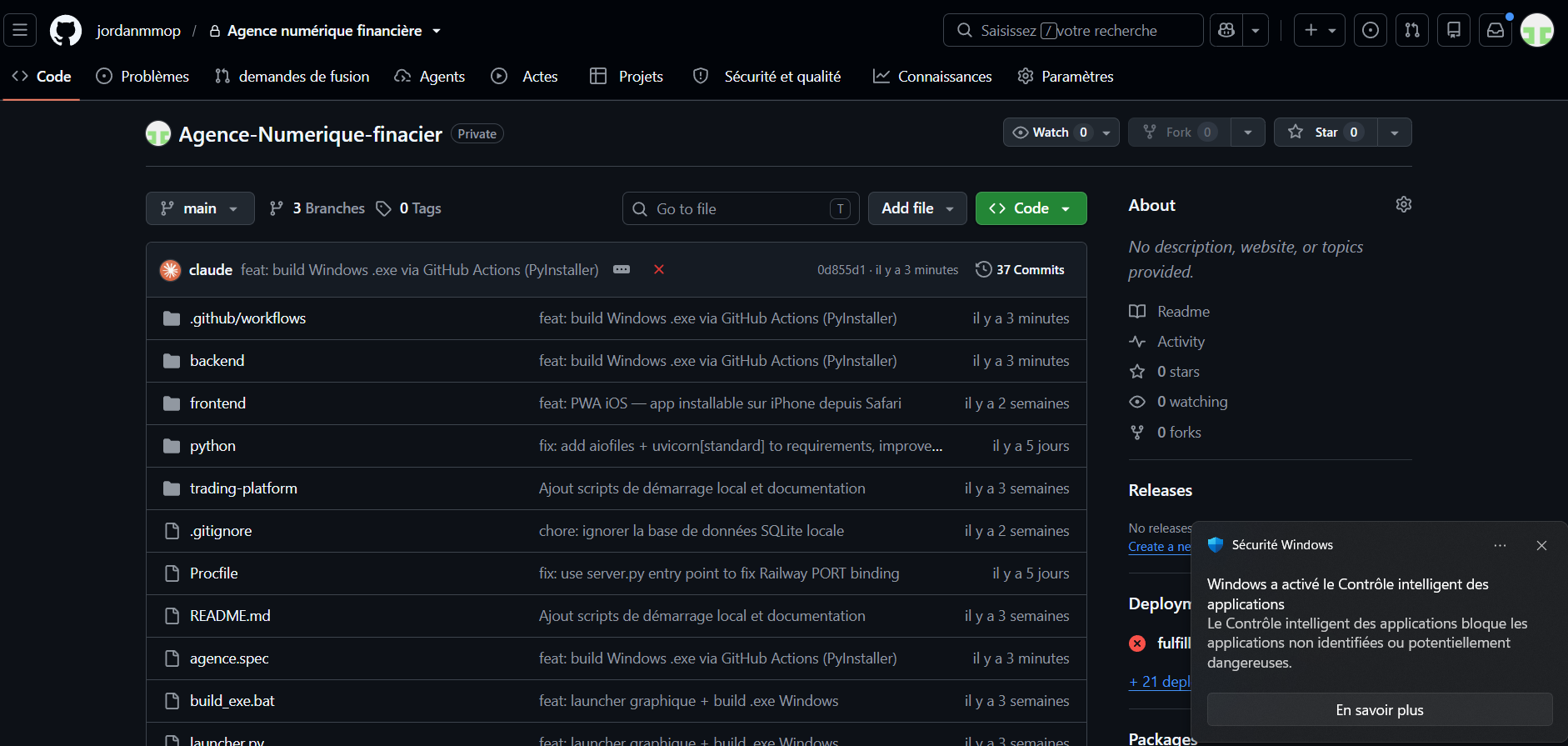Click 'En savoir plus' in Sécurité Windows notification

pos(1380,710)
